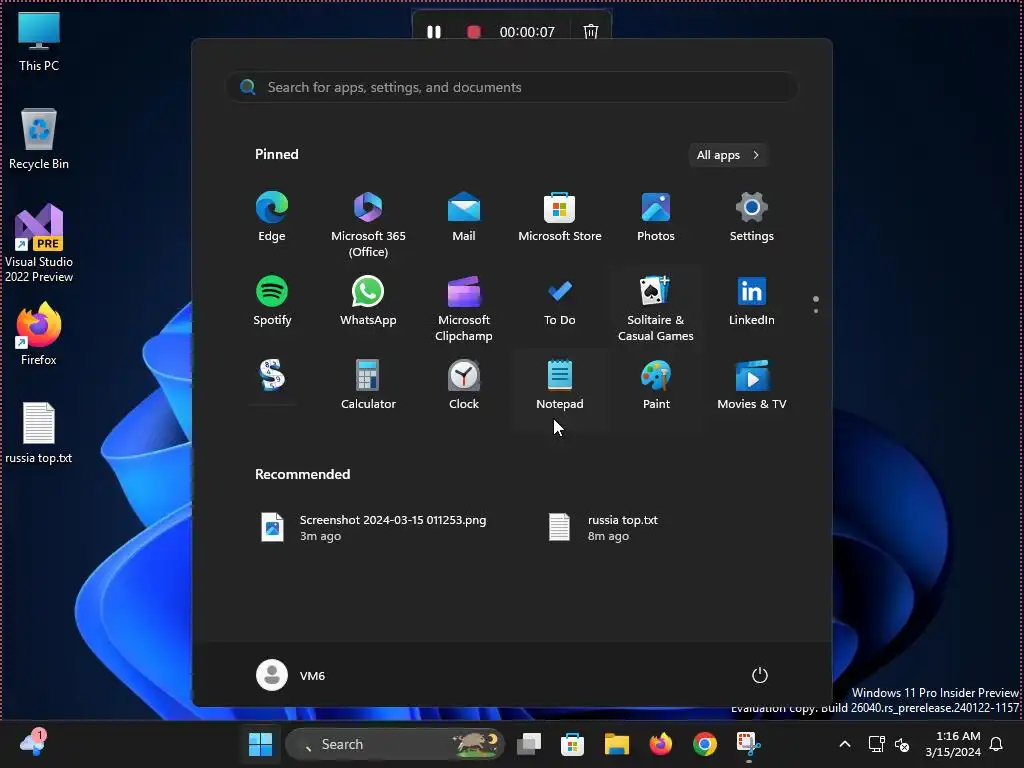The image size is (1024, 768).
Task: Launch Spotify
Action: coord(272,301)
